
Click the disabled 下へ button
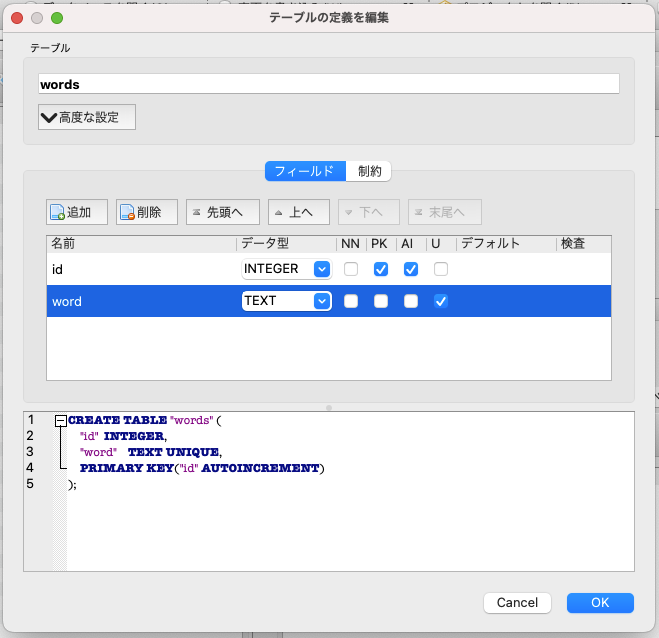tap(369, 212)
